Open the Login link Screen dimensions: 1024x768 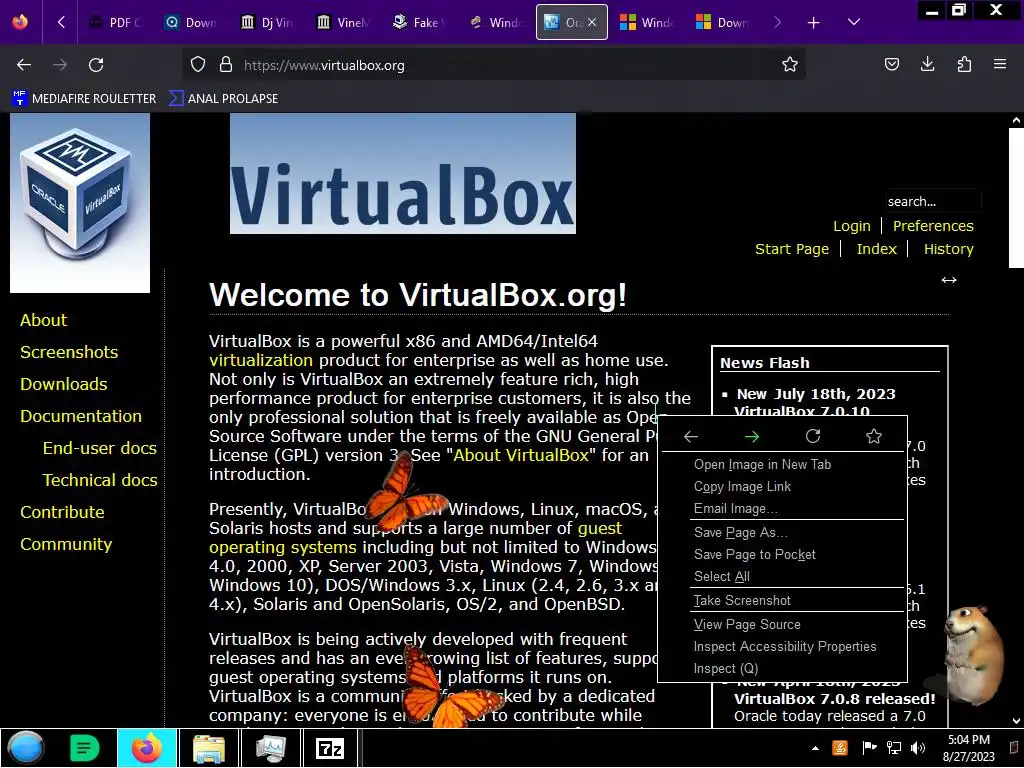(x=852, y=226)
